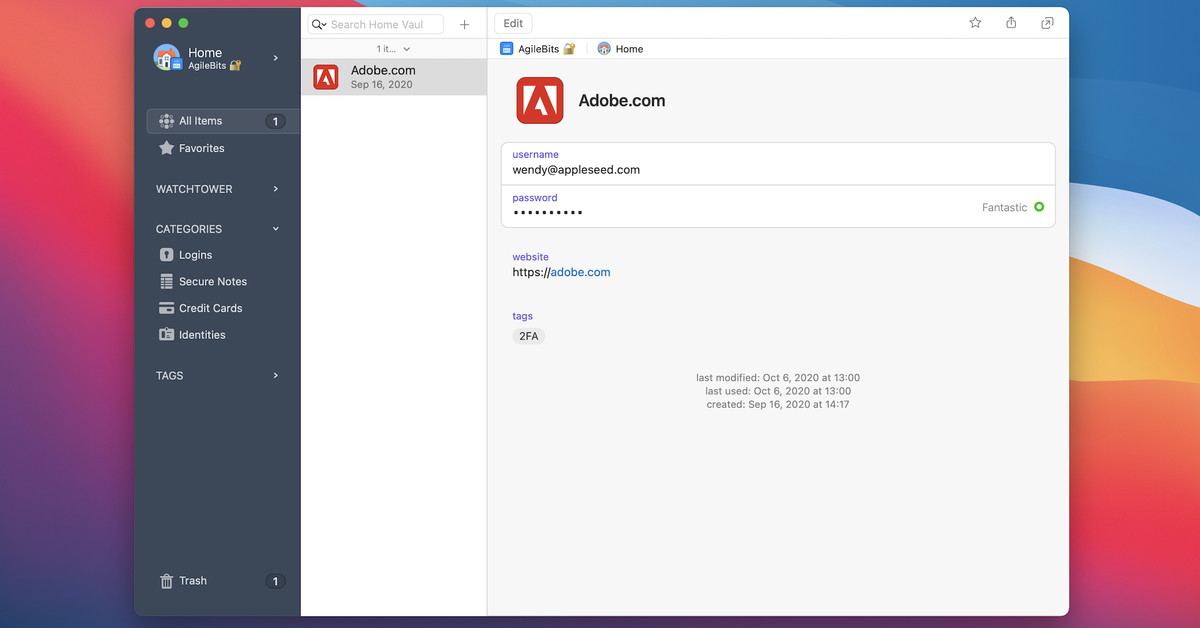Collapse the CATEGORIES section
Viewport: 1200px width, 628px height.
tap(276, 229)
